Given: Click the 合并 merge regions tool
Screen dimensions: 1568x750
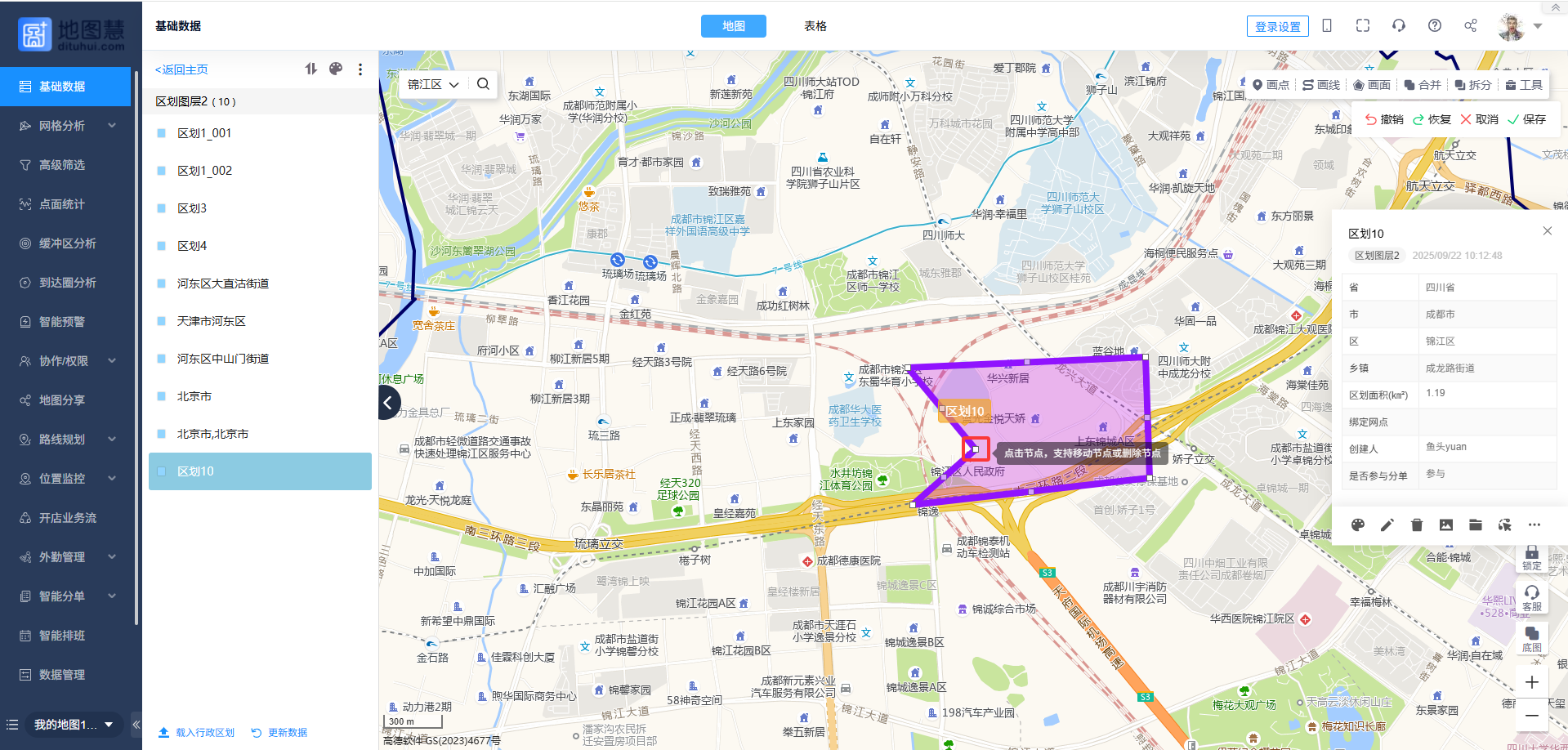Looking at the screenshot, I should click(1423, 85).
